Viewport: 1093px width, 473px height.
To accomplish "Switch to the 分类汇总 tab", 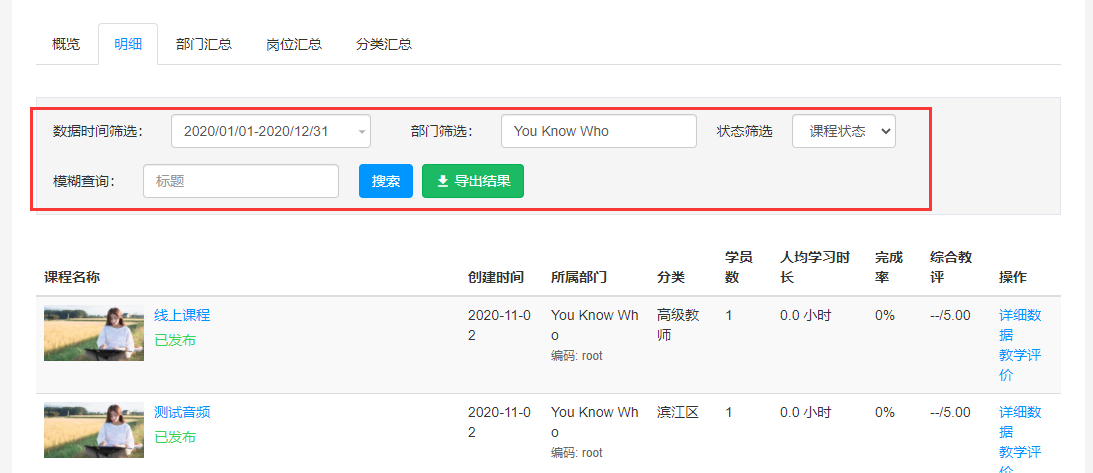I will pos(383,45).
